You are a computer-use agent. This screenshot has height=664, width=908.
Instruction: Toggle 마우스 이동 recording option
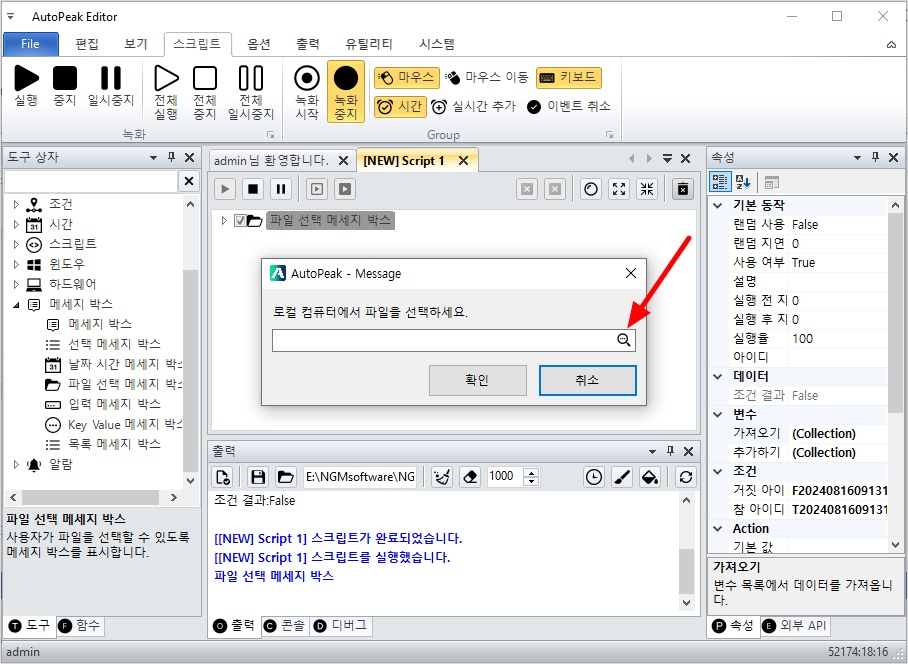coord(486,78)
